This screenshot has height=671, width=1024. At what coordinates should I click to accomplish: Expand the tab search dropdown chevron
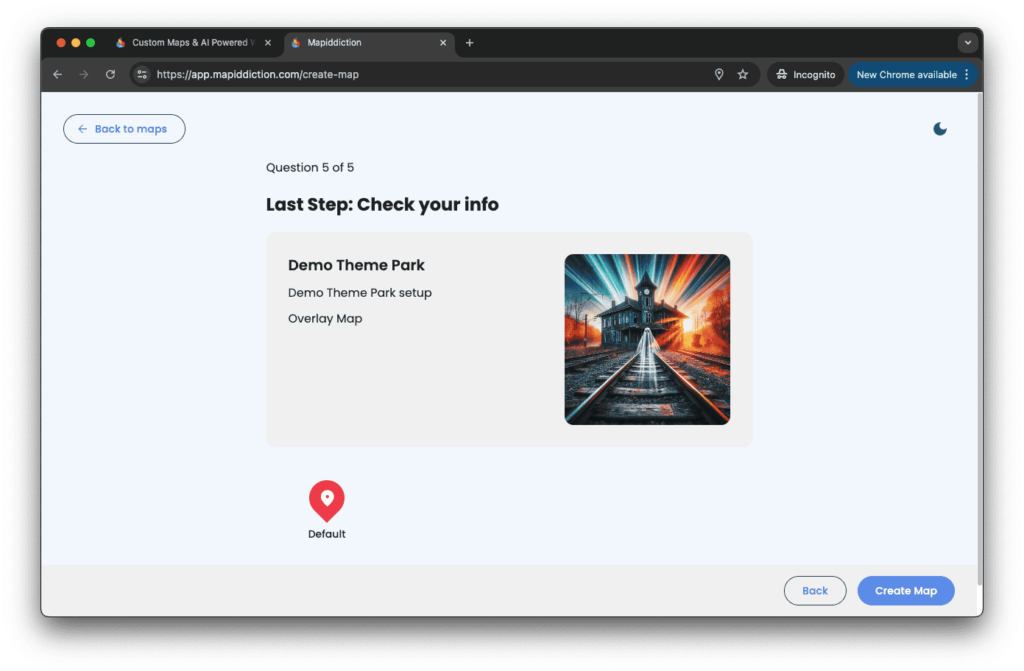click(x=967, y=43)
